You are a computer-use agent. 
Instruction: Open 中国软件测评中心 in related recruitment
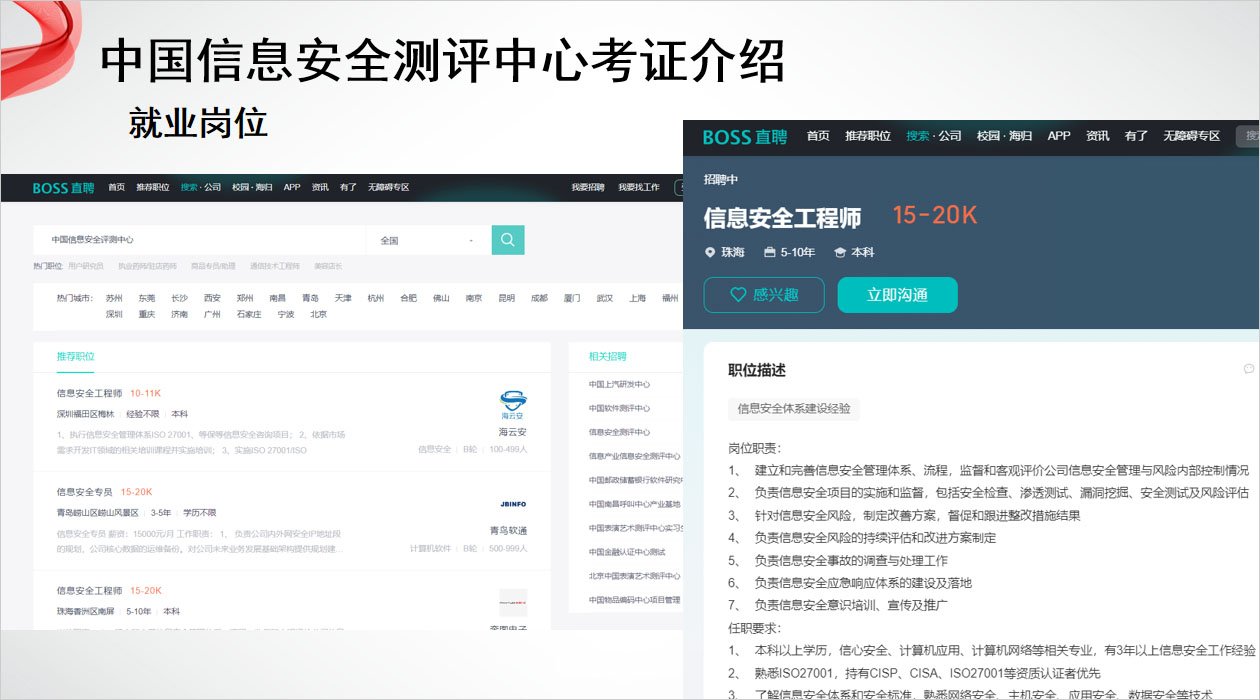pos(619,408)
